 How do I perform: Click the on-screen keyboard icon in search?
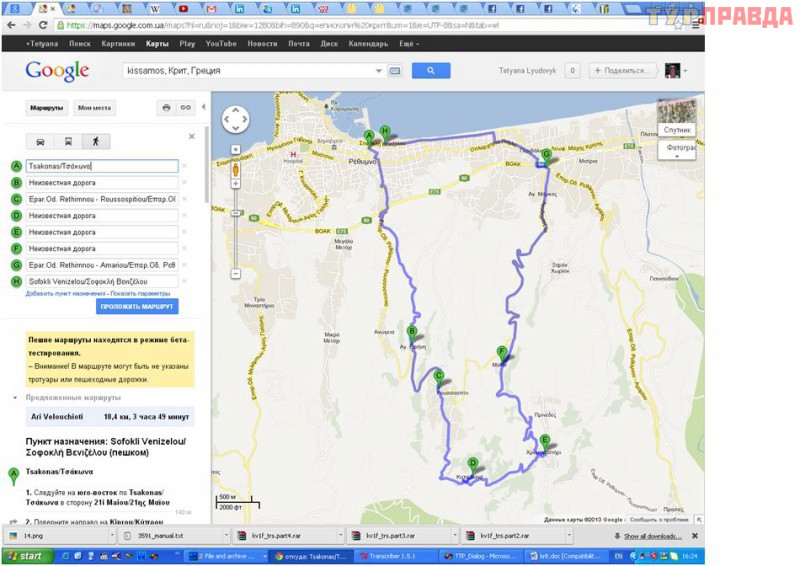[x=394, y=71]
